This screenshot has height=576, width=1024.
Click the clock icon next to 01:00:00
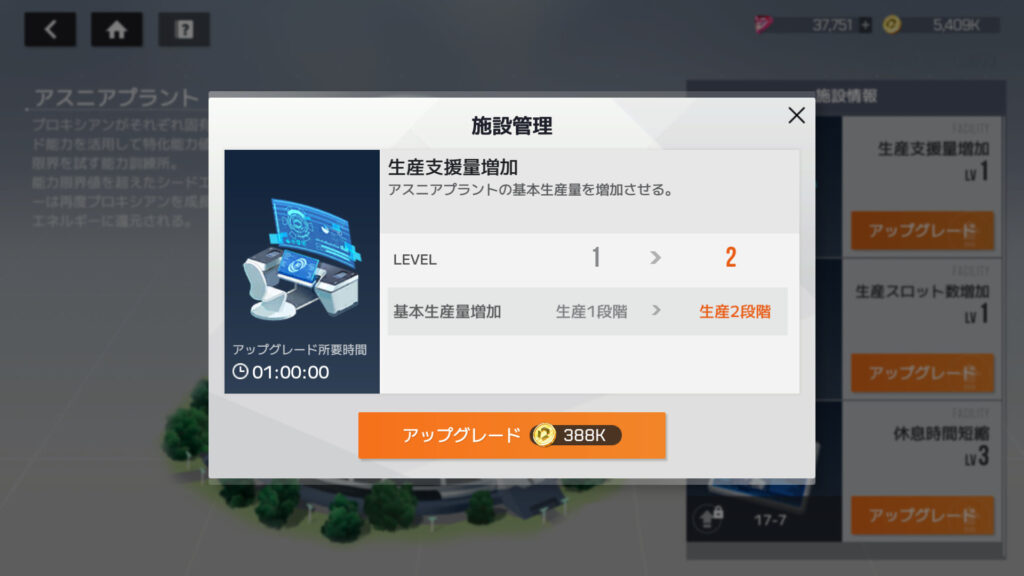(240, 372)
